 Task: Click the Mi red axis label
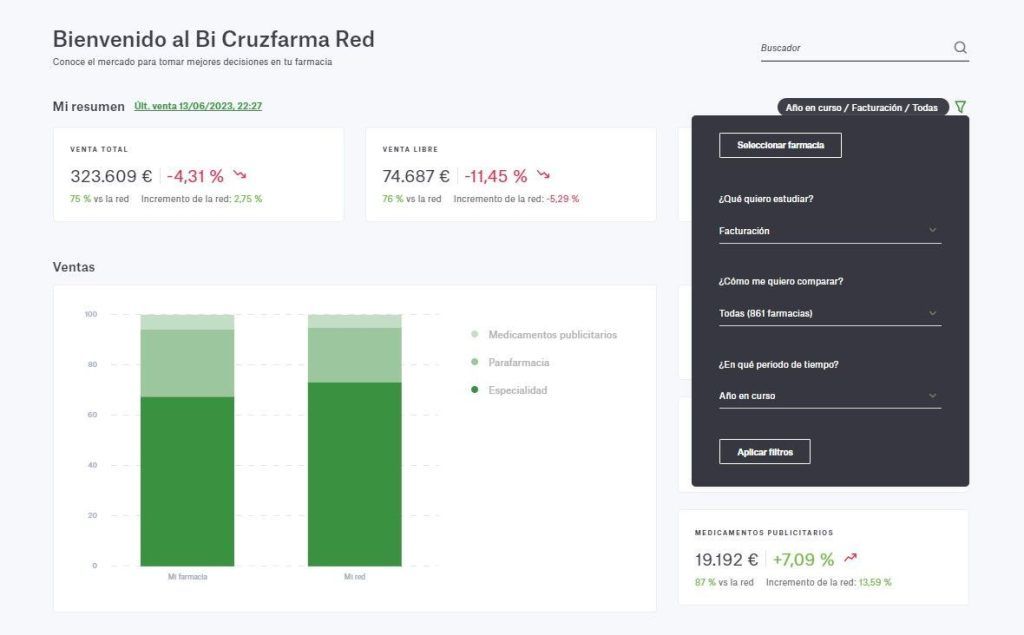point(355,577)
